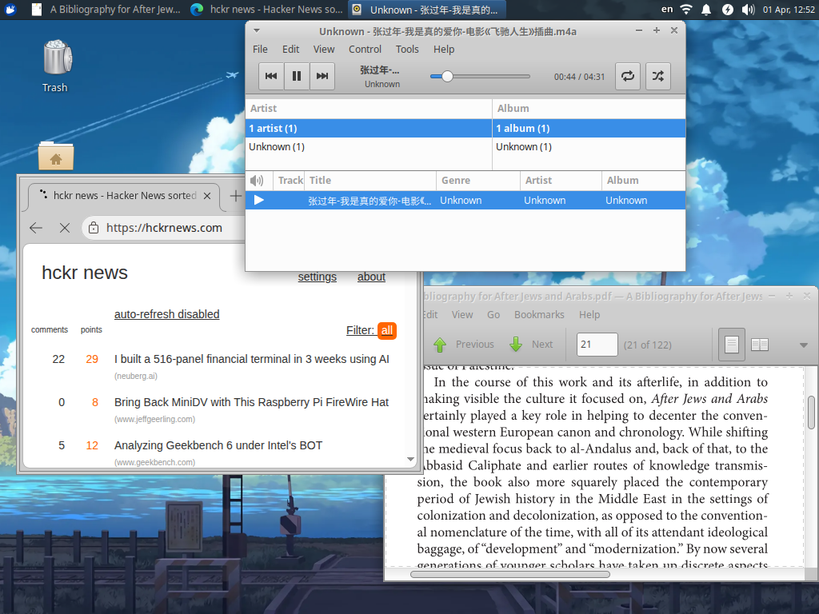Go back in the browser

coord(36,228)
